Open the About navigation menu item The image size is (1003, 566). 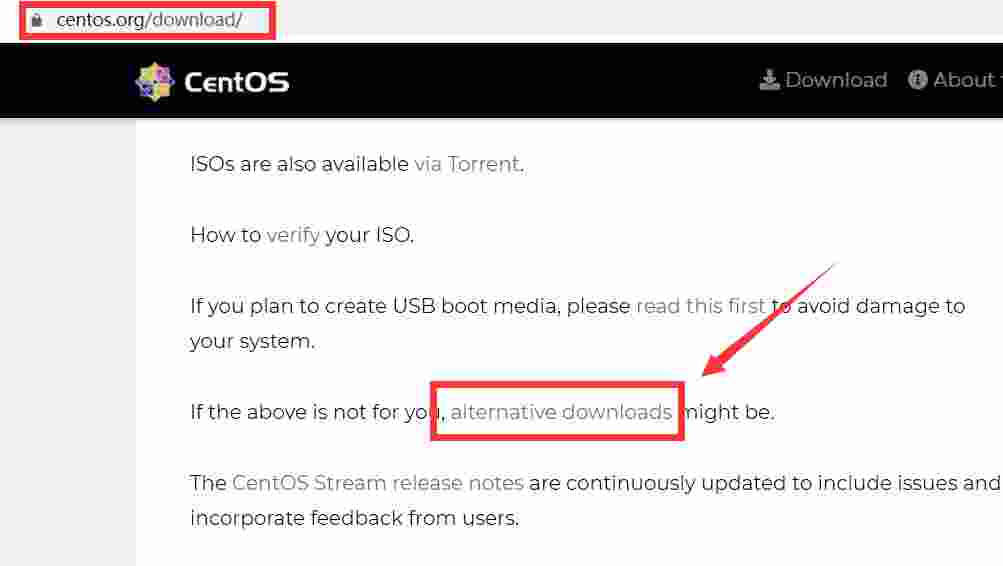click(x=952, y=80)
